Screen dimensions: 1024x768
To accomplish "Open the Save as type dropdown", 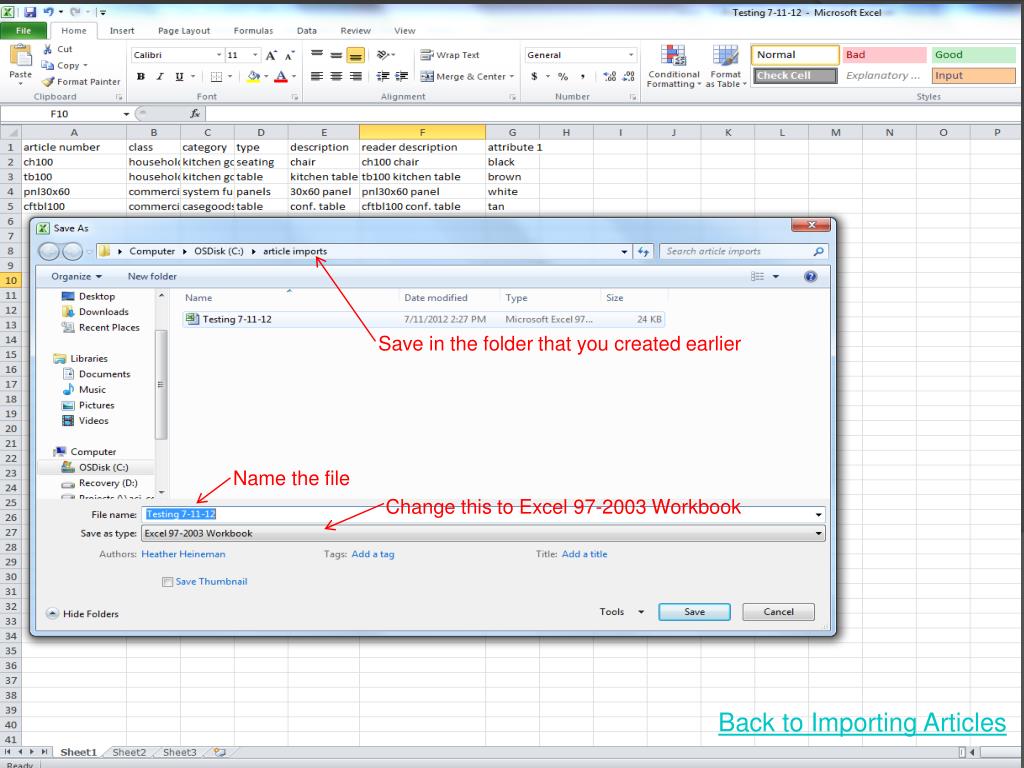I will [818, 534].
